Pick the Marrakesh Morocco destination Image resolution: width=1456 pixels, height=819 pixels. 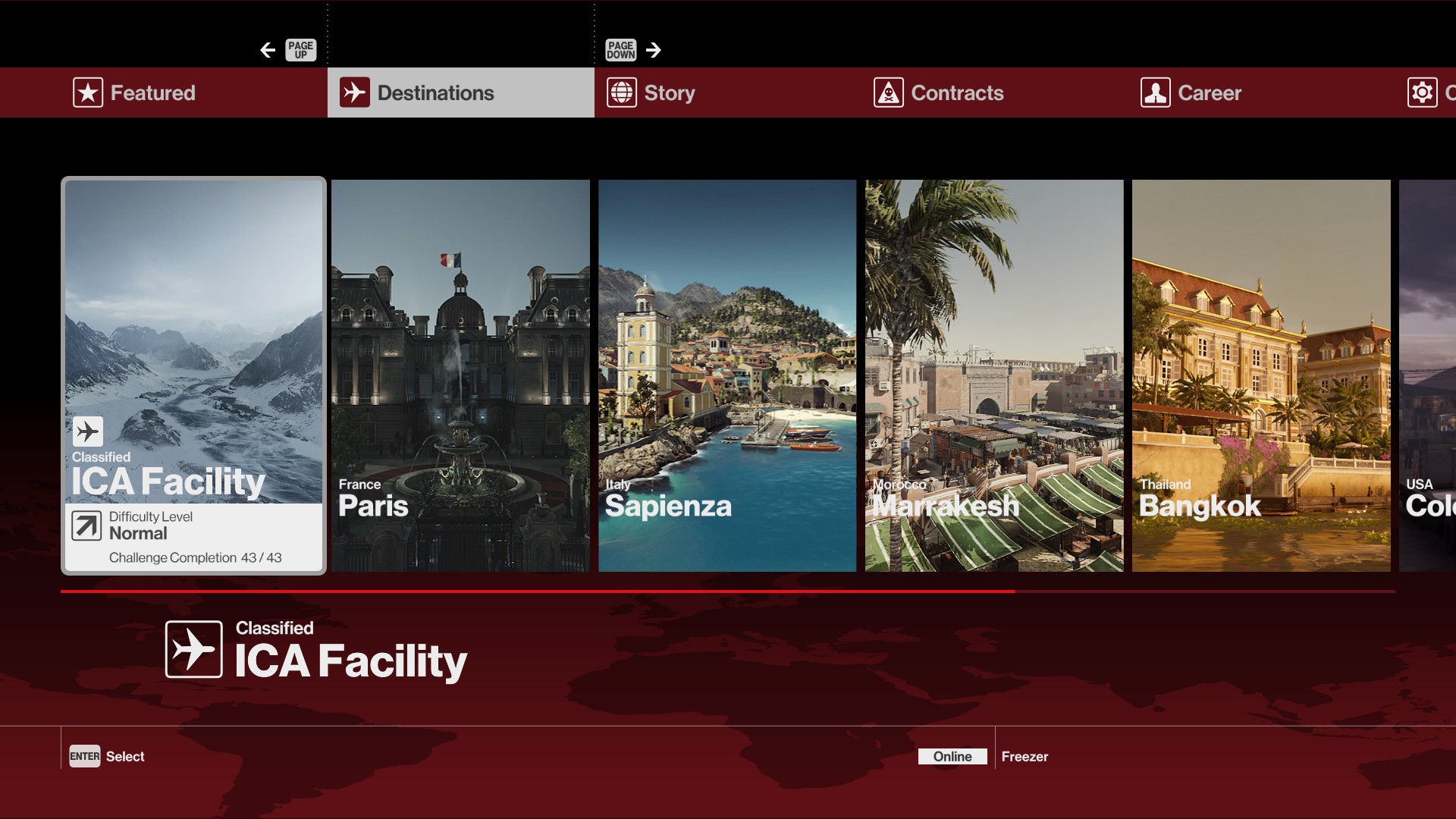click(994, 375)
